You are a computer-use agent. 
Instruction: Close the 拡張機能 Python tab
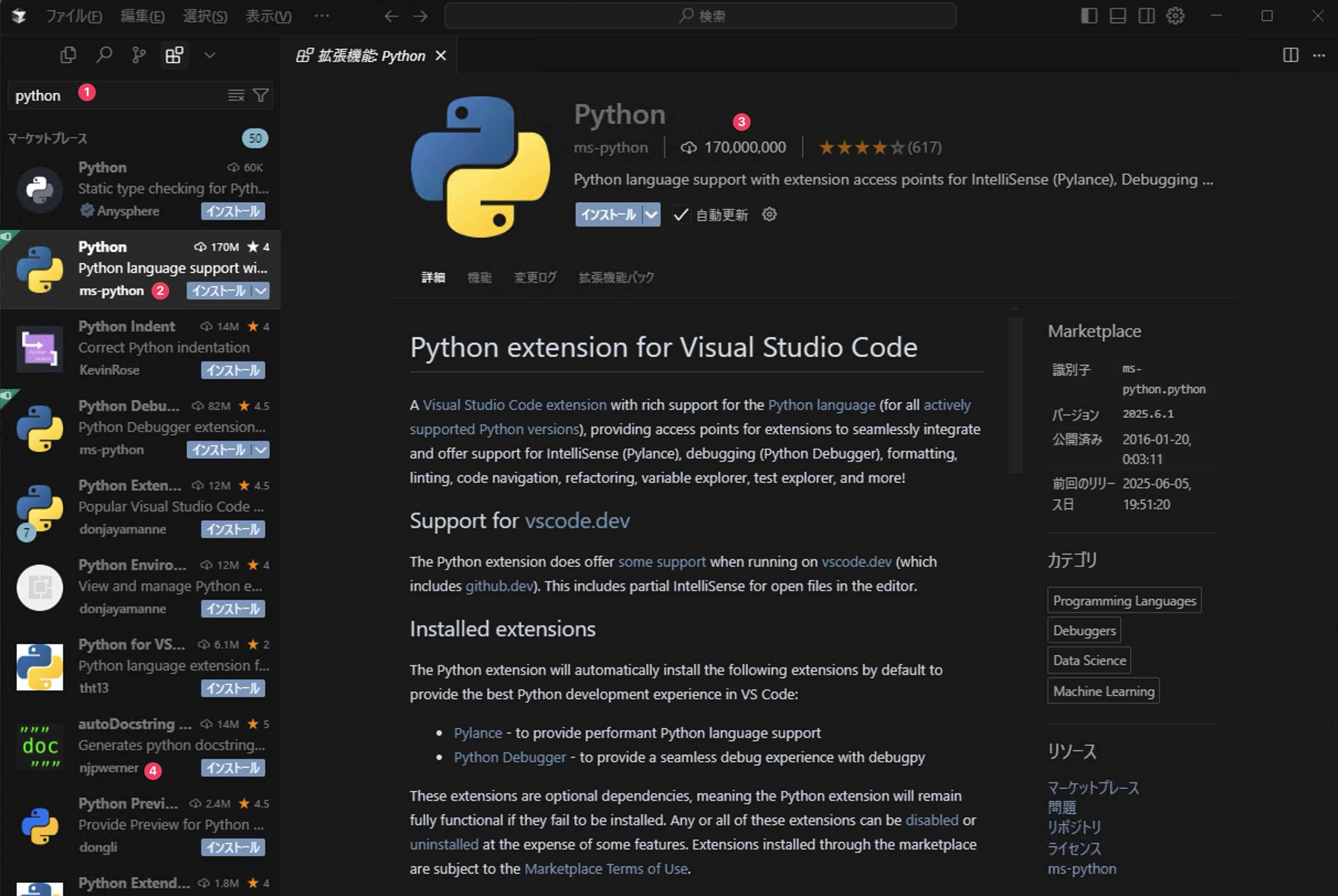(440, 55)
